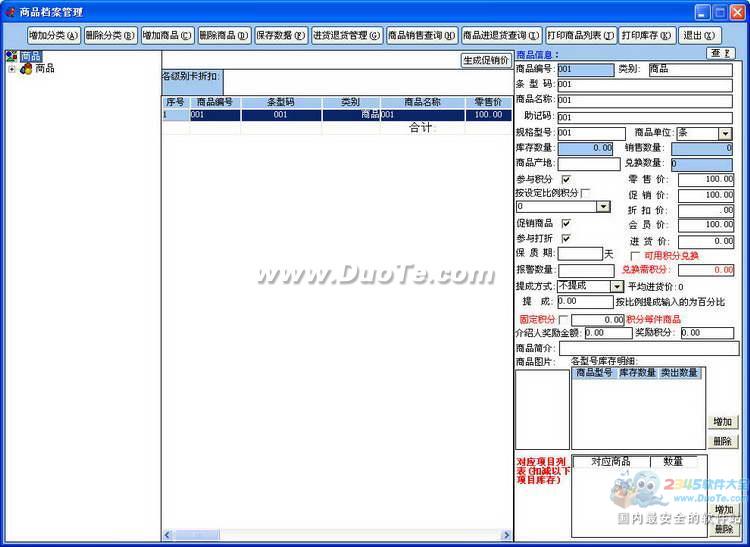
Task: Click the 查 button beside 商品信息
Action: tap(720, 53)
